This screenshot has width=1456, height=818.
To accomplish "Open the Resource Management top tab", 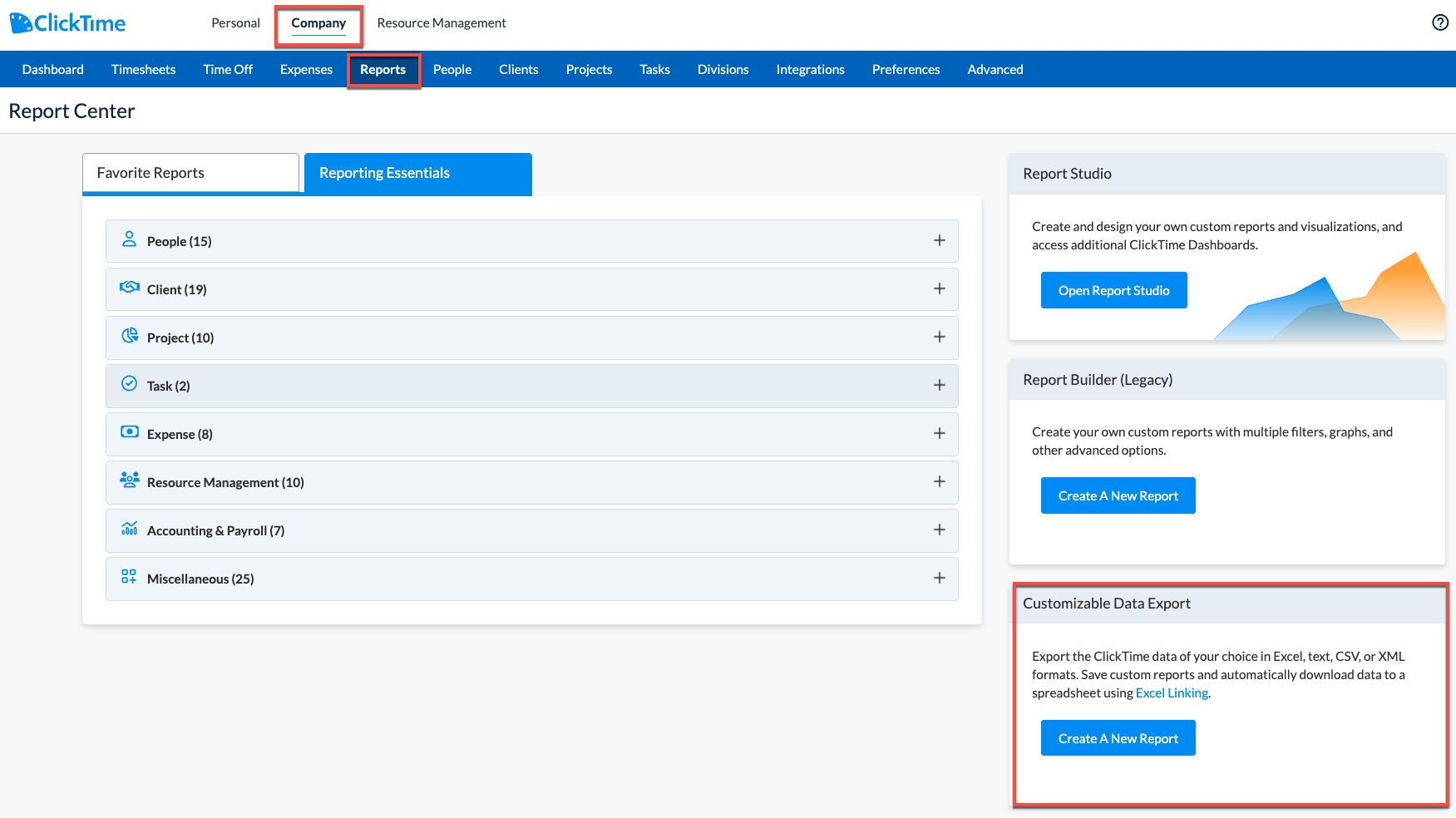I will [442, 23].
